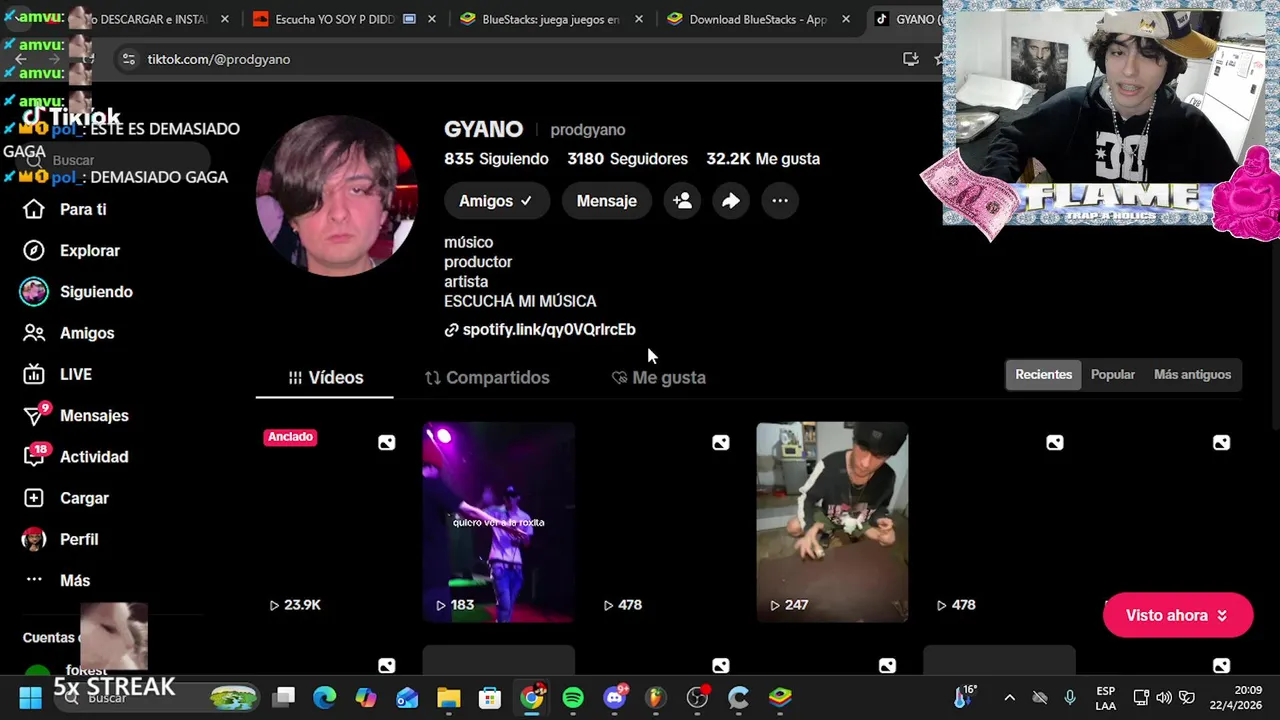
Task: Open the spotify.link/qy0VQrIrcEb link
Action: tap(549, 329)
